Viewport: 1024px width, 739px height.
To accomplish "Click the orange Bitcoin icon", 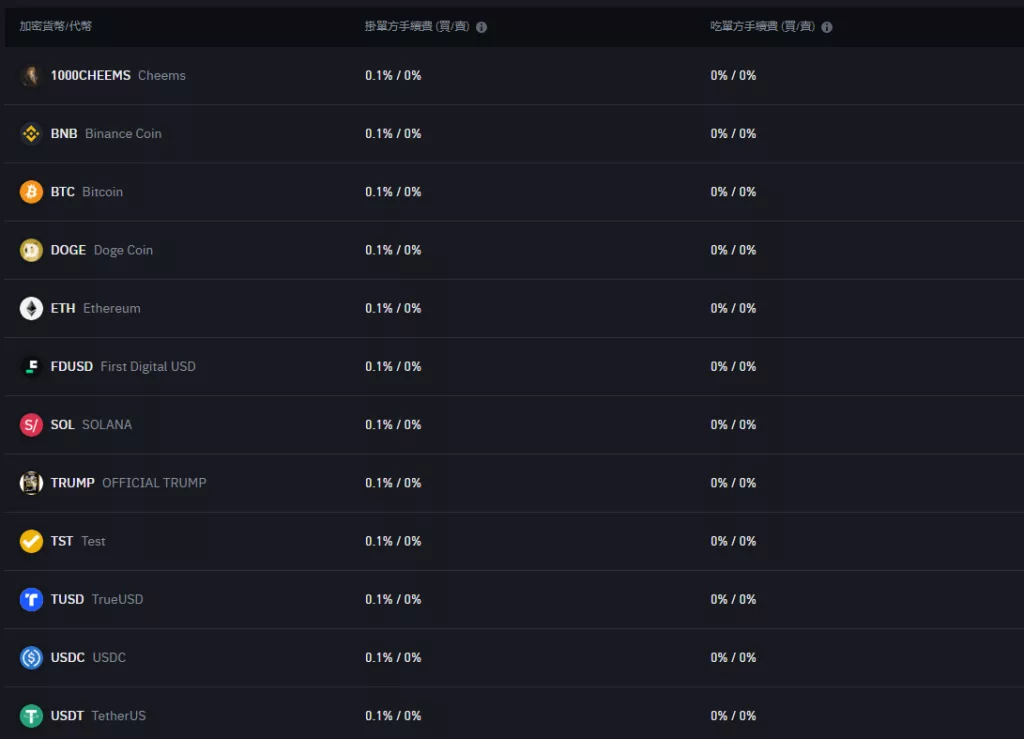I will click(x=31, y=192).
